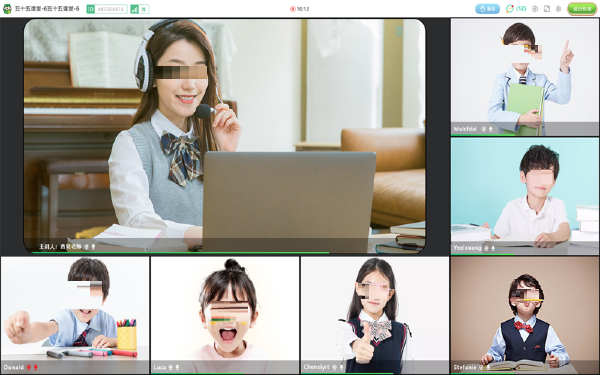The height and width of the screenshot is (375, 600).
Task: Select Chensiyi1's video tile
Action: [x=375, y=315]
